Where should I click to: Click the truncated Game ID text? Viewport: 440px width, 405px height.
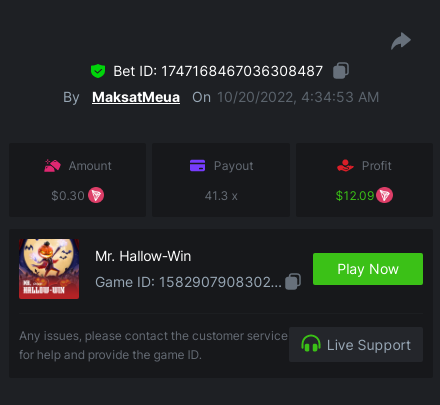[x=188, y=282]
